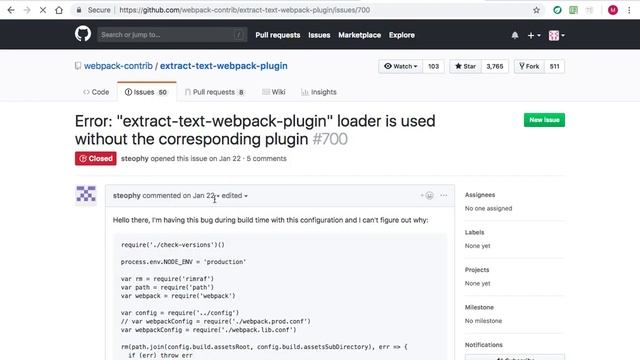This screenshot has width=640, height=360.
Task: Switch to the repository Pull requests tab
Action: 214,92
